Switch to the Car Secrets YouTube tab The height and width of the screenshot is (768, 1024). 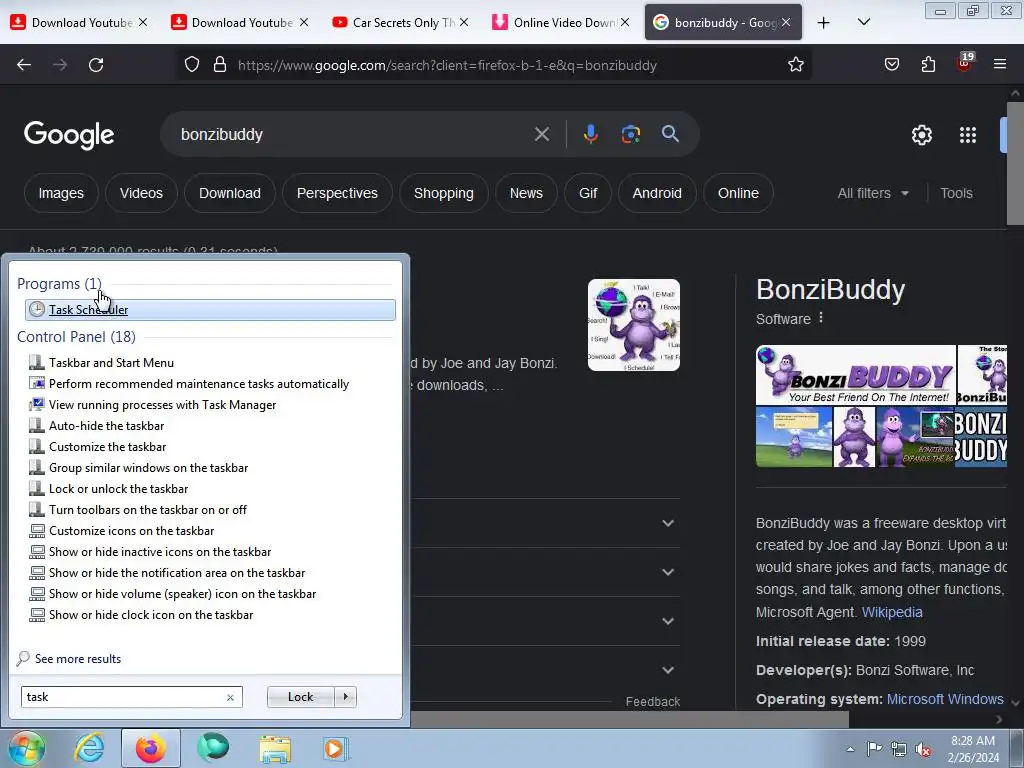(400, 22)
